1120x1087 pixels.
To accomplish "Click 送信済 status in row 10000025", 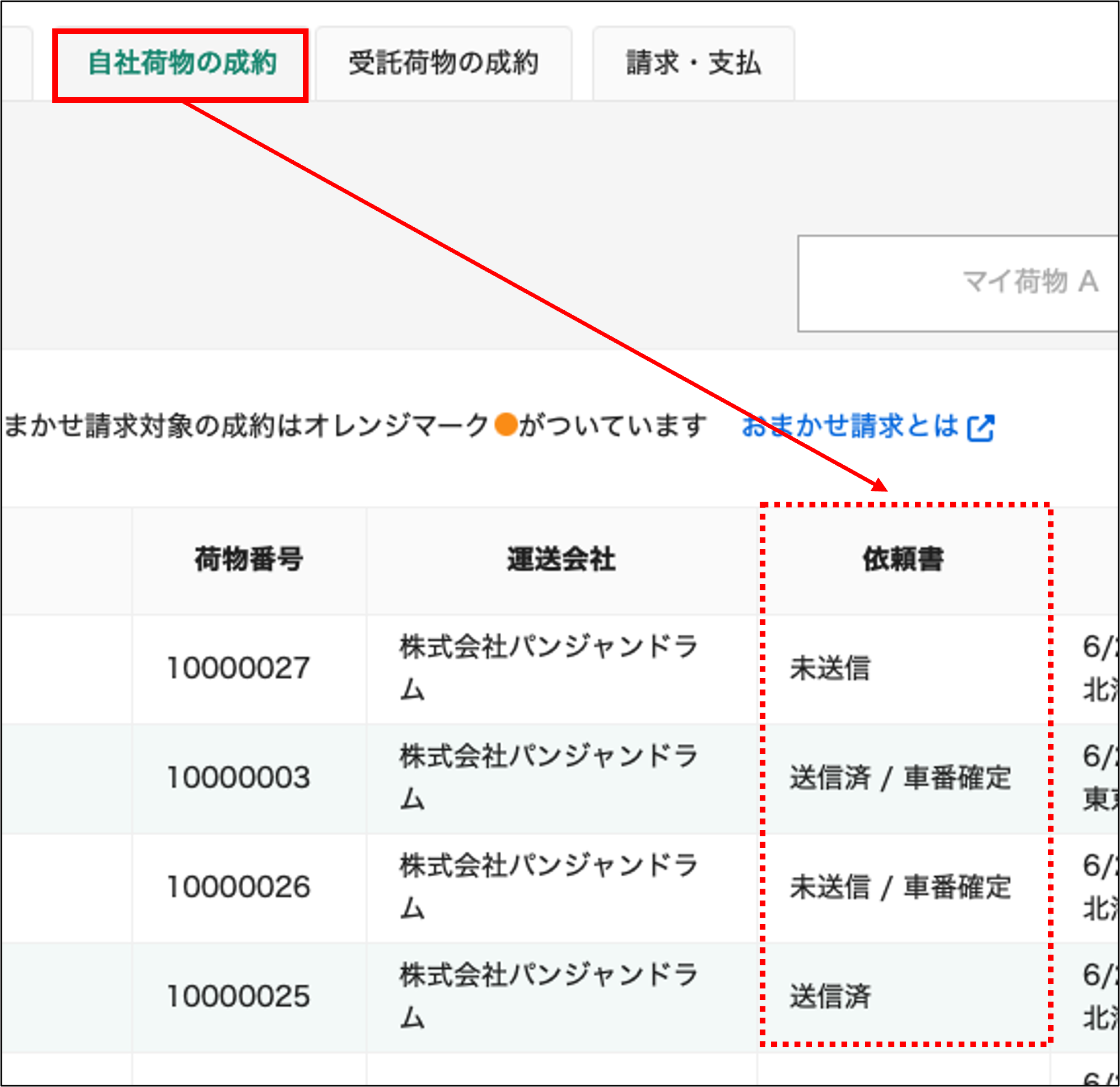I will point(830,997).
